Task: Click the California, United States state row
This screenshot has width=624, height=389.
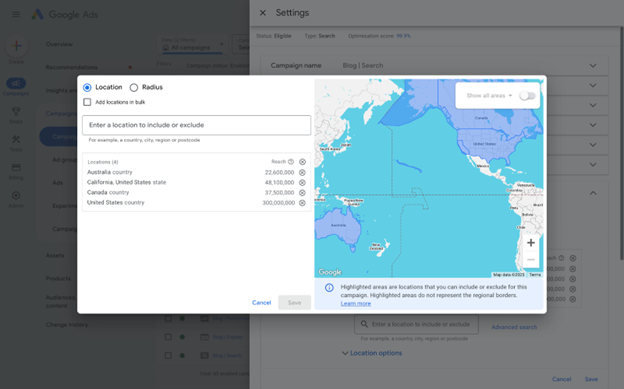Action: tap(196, 182)
